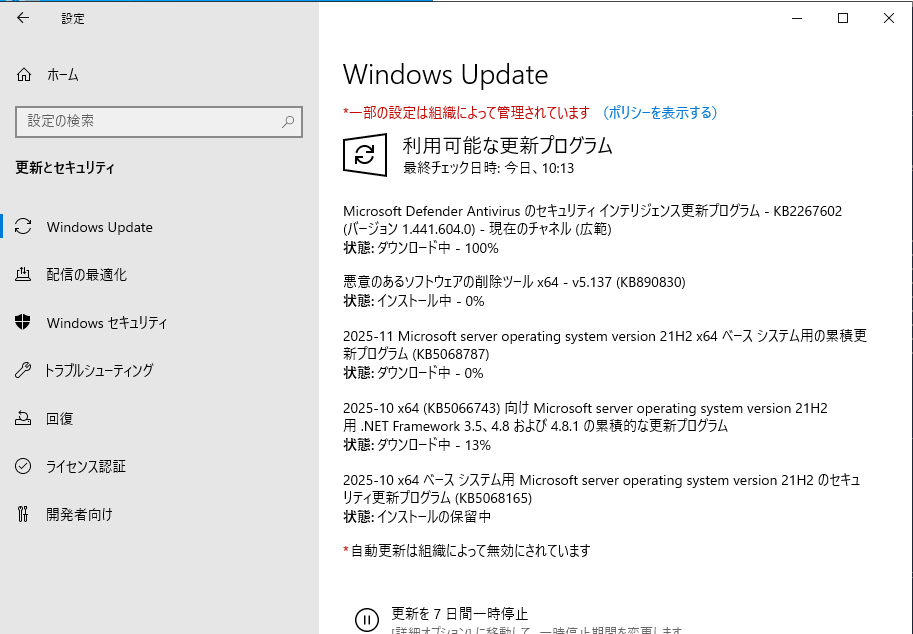The width and height of the screenshot is (913, 634).
Task: Focus the 設定の検索 search box
Action: (x=150, y=121)
